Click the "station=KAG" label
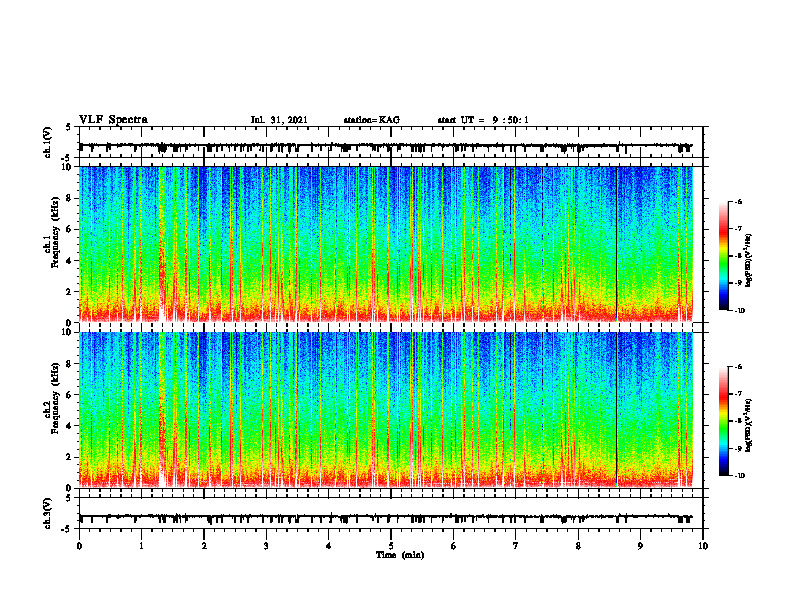 (372, 120)
